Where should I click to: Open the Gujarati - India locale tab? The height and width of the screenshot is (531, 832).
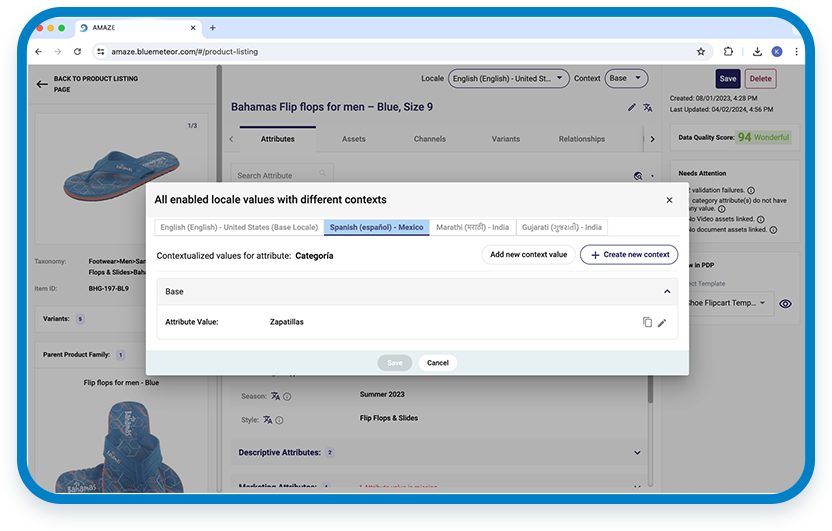pos(561,227)
